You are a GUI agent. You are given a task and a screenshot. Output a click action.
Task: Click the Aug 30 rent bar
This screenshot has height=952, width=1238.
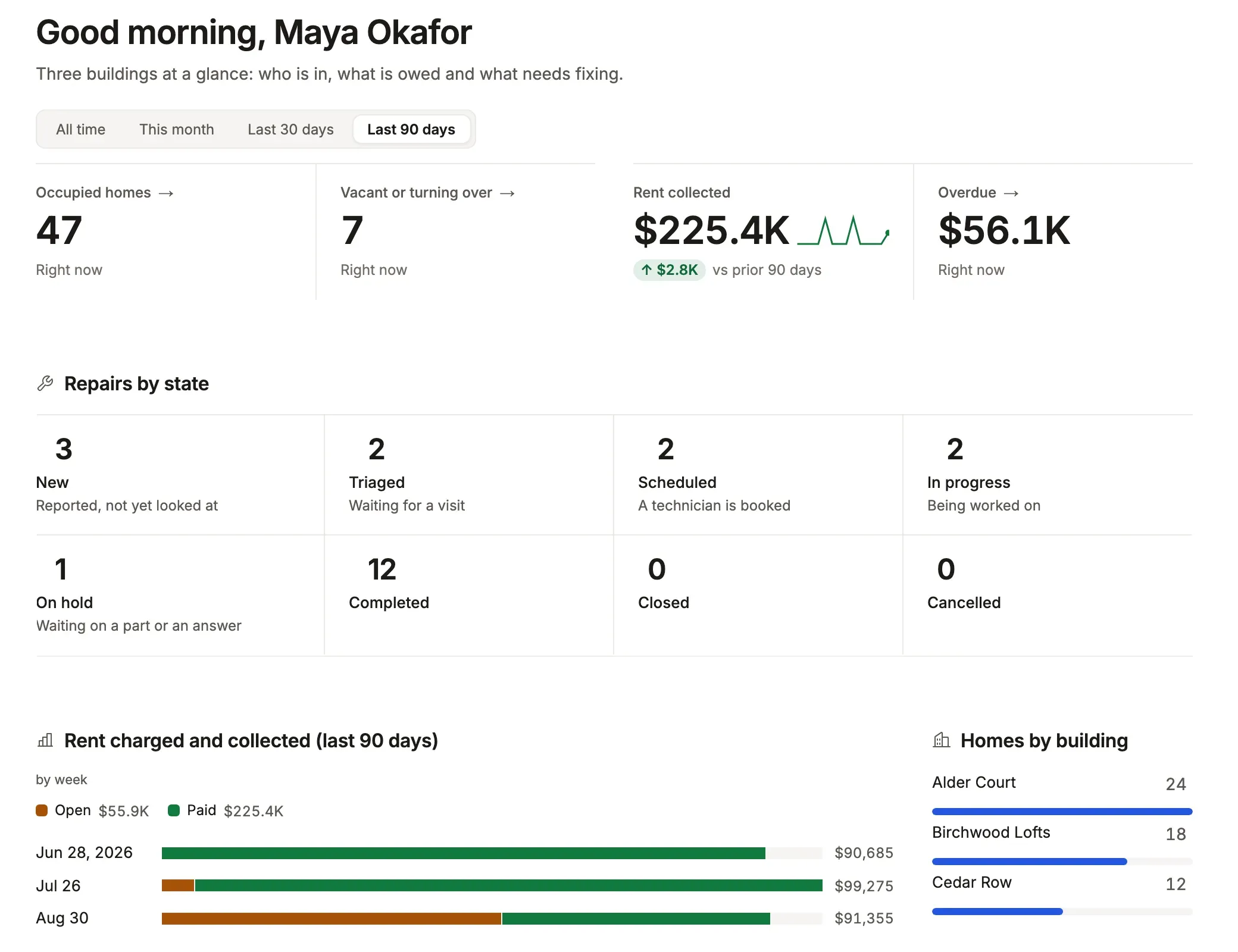click(492, 918)
